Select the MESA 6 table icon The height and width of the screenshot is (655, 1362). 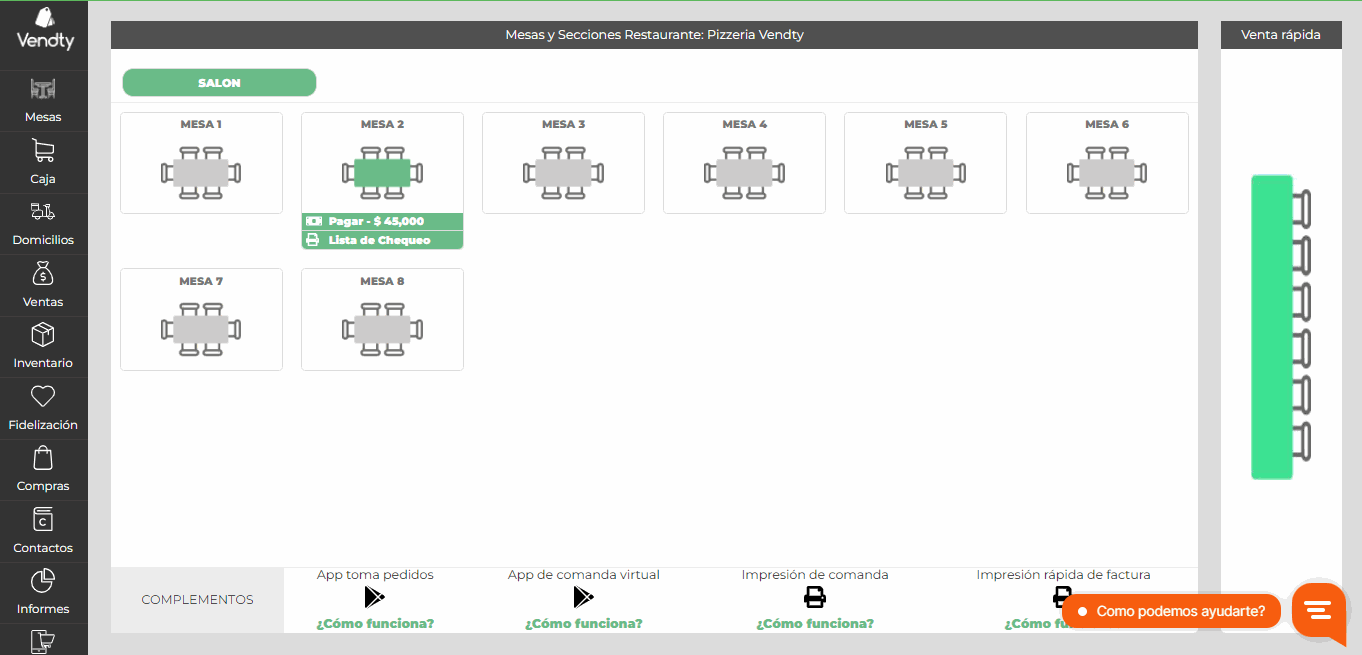pos(1107,173)
